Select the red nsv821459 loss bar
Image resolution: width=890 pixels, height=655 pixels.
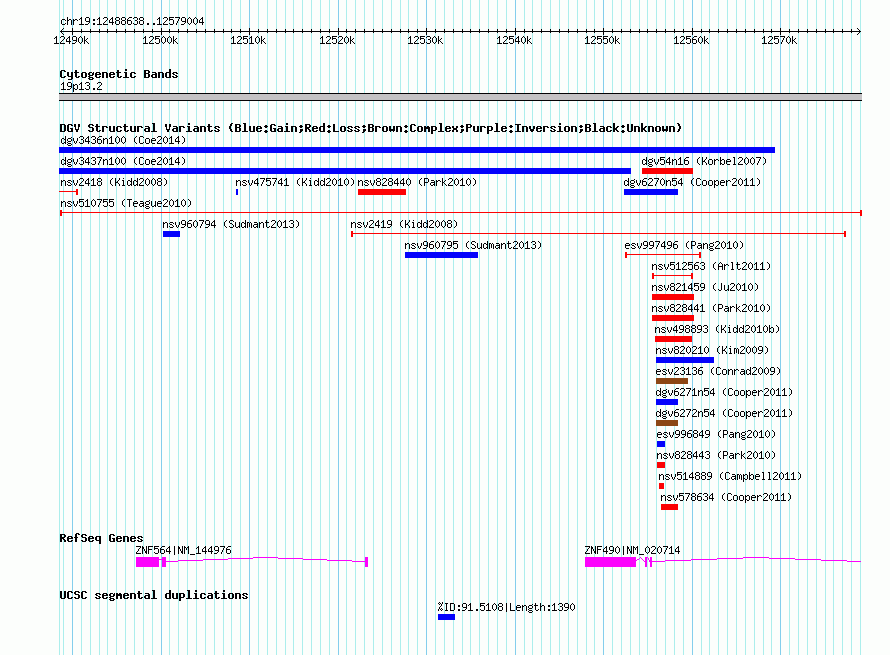click(673, 297)
